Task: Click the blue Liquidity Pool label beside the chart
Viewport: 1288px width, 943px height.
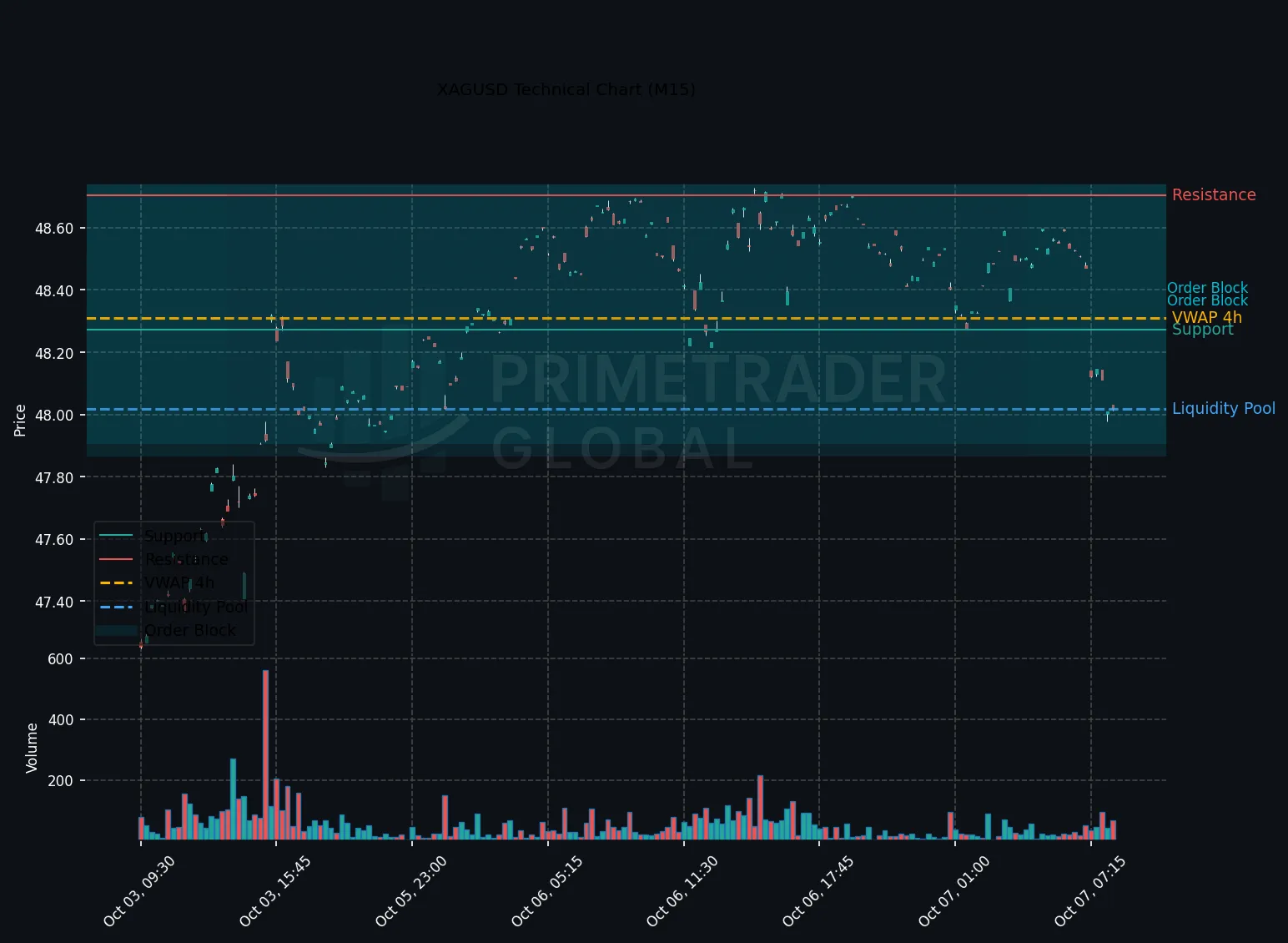Action: click(1223, 408)
